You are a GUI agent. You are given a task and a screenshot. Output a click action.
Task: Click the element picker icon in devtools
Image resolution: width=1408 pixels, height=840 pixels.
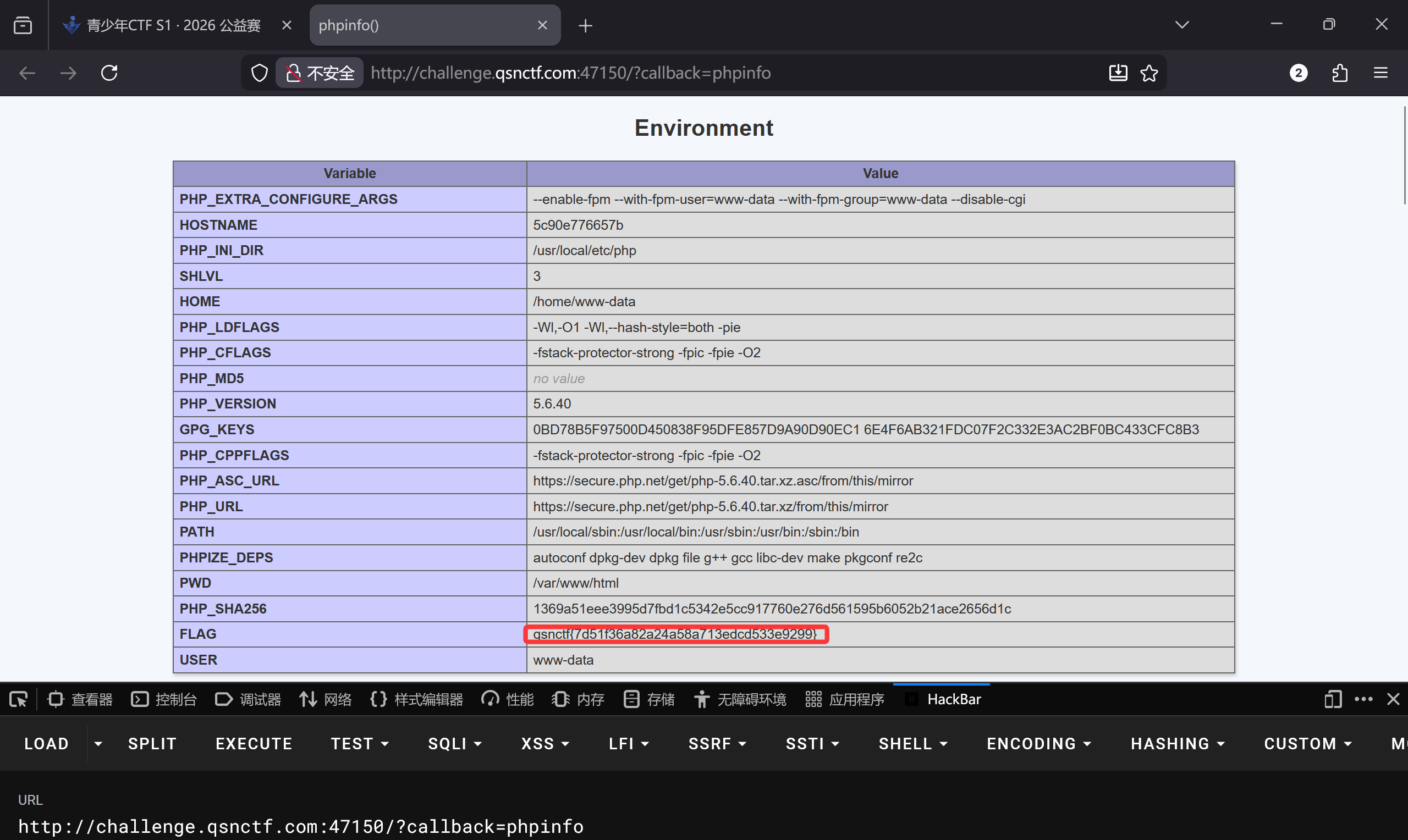(18, 700)
